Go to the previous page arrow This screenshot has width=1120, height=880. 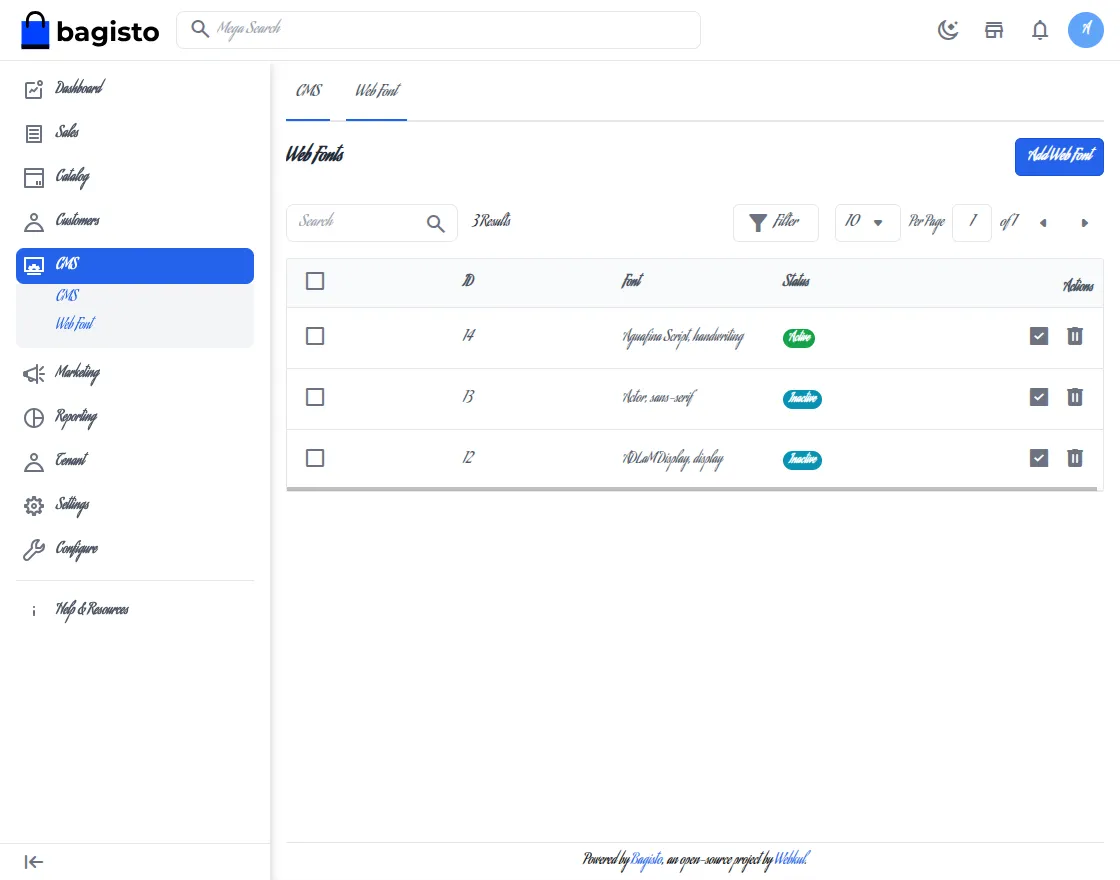(x=1043, y=223)
